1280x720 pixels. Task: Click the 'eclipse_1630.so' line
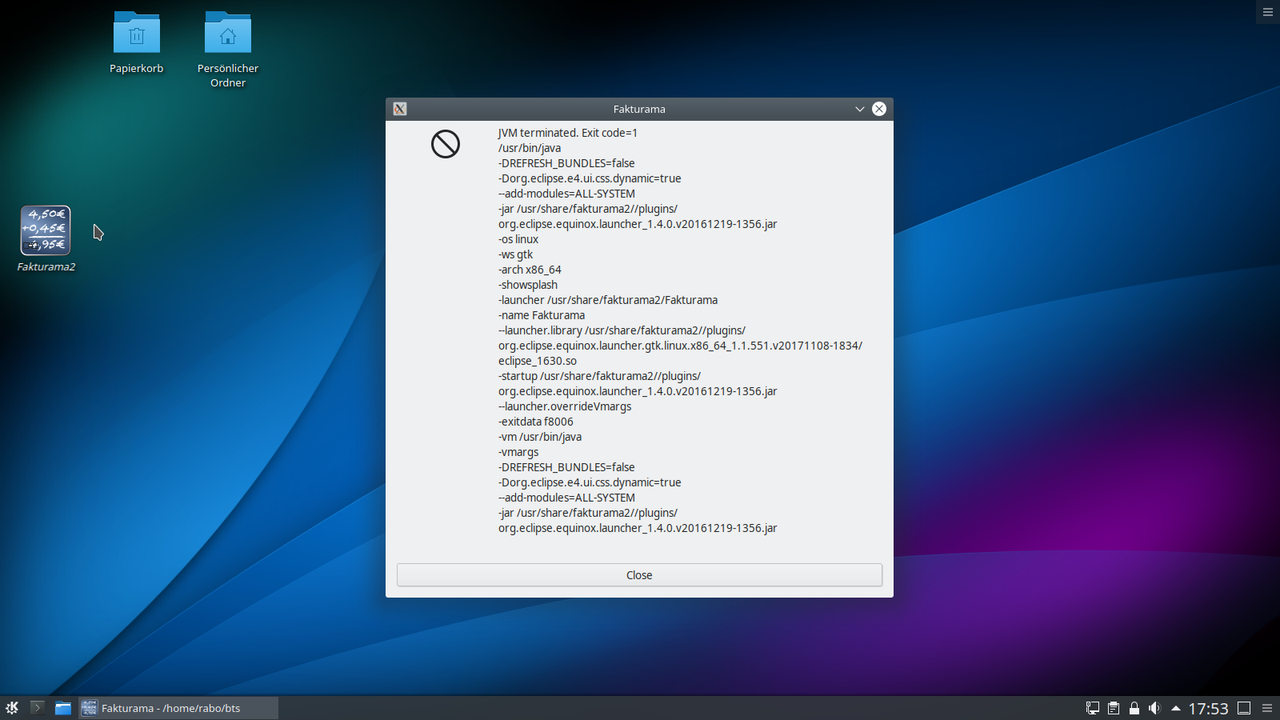pyautogui.click(x=537, y=361)
